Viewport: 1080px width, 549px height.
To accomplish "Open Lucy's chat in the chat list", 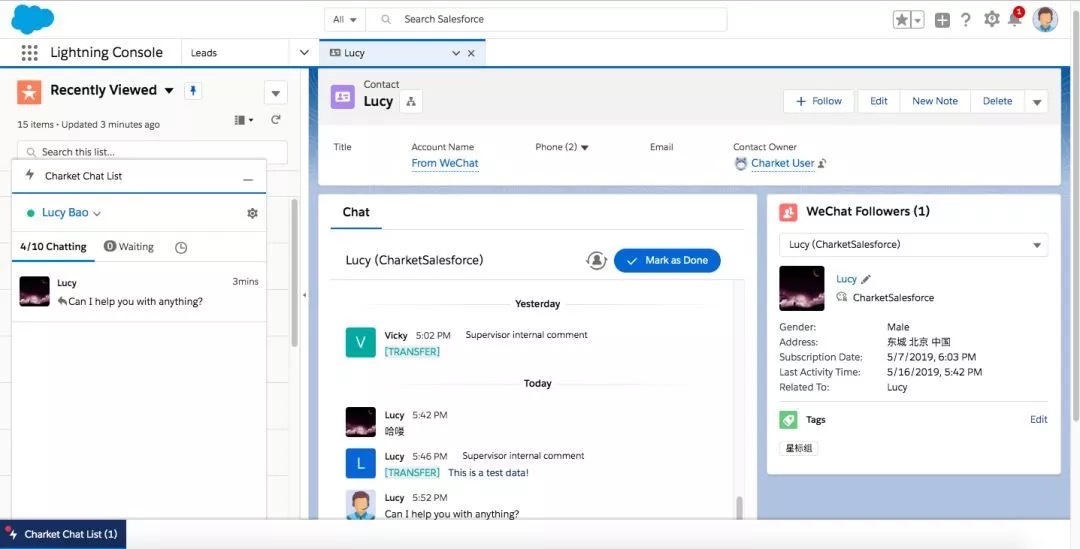I will click(139, 292).
